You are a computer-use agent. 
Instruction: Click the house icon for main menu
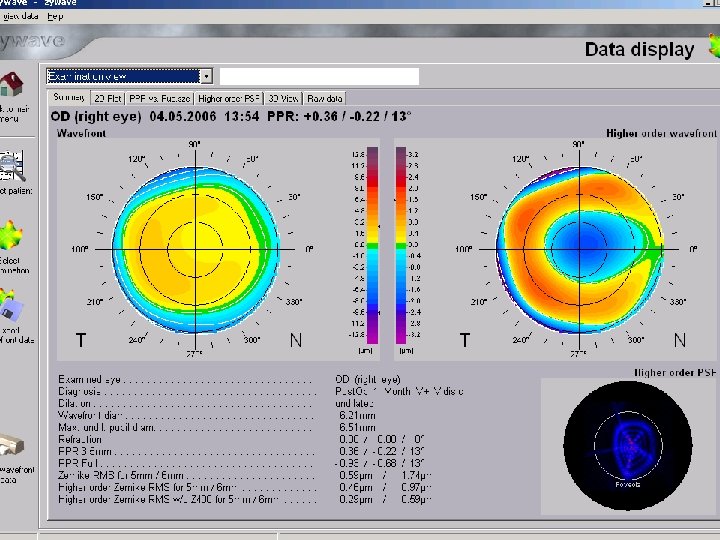pyautogui.click(x=13, y=85)
